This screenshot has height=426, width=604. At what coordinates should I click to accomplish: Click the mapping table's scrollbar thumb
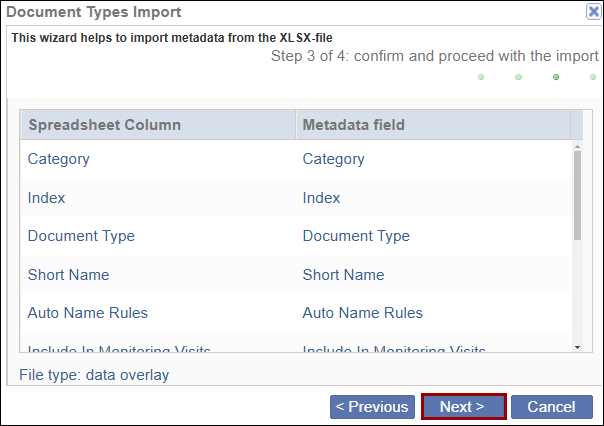tap(577, 195)
